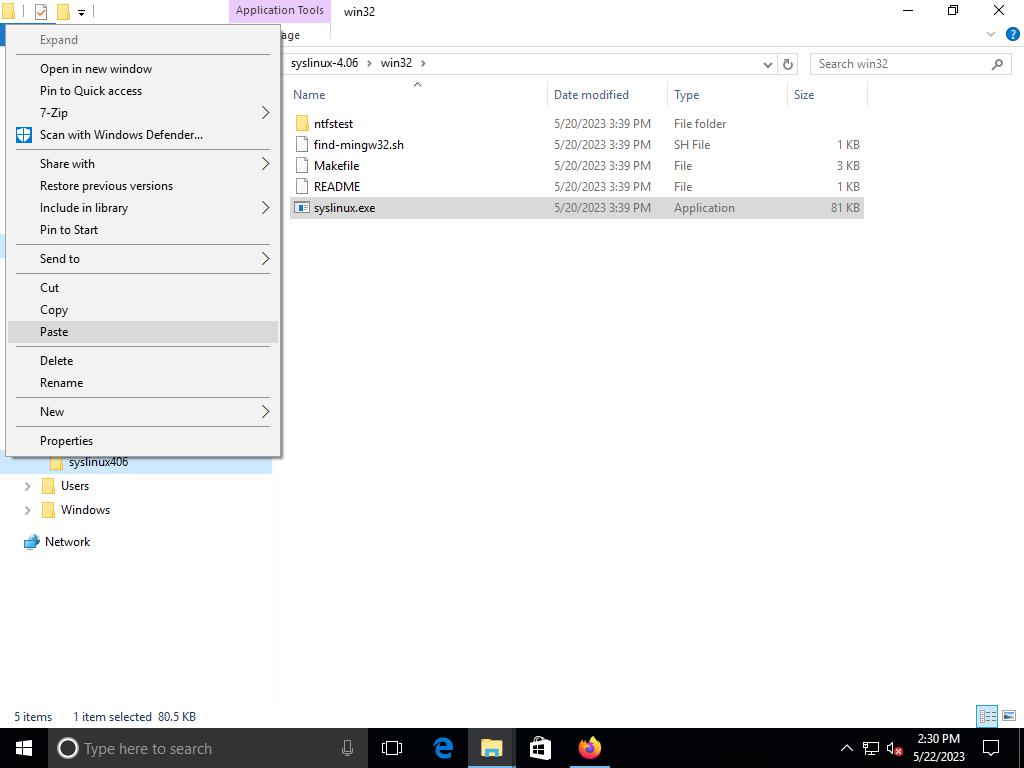This screenshot has width=1024, height=768.
Task: Choose Paste from the context menu
Action: coord(54,332)
